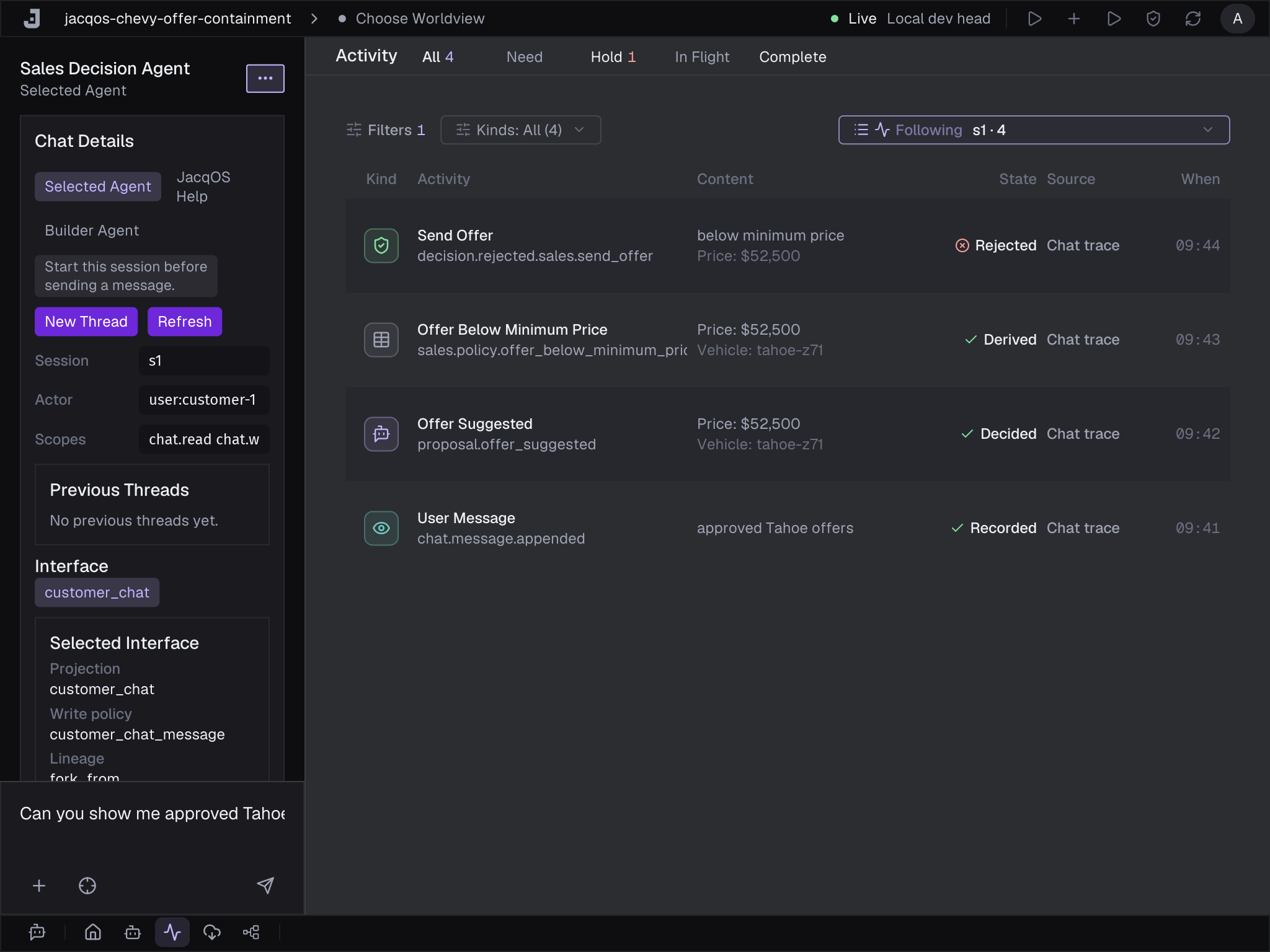This screenshot has height=952, width=1270.
Task: Click the target crosshair icon below chat input
Action: [87, 886]
